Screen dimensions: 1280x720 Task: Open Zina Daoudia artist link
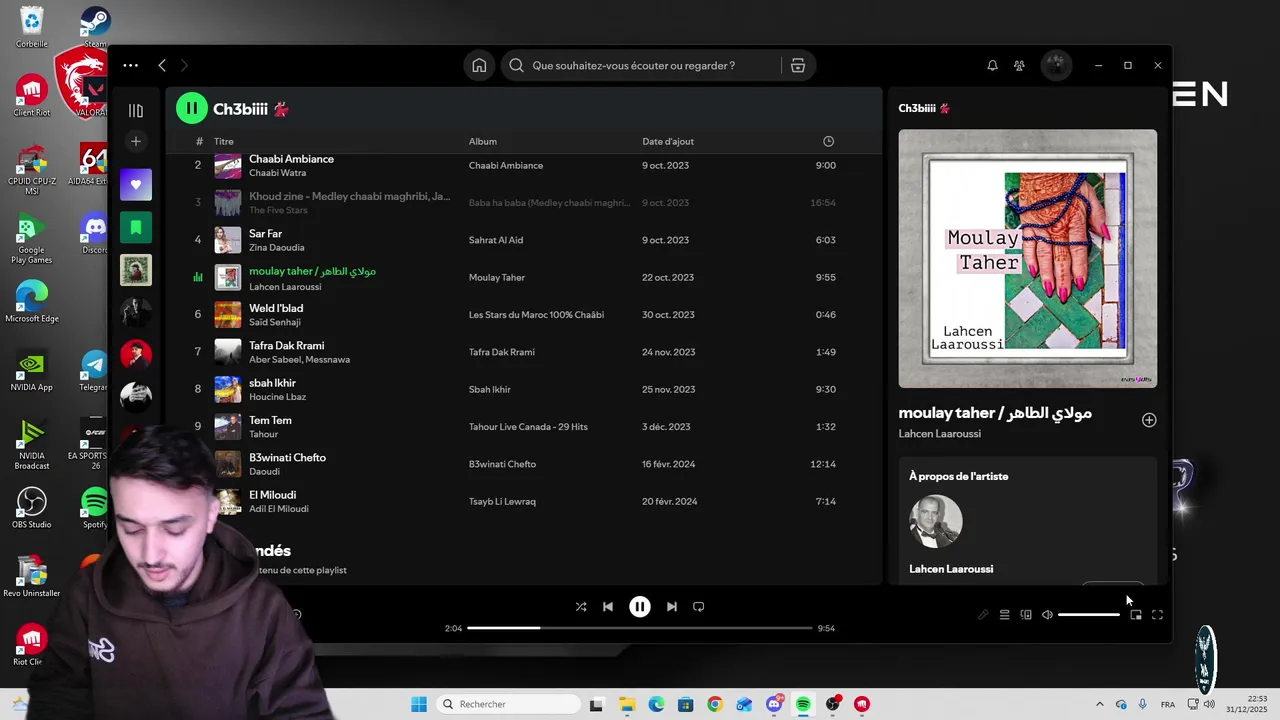pyautogui.click(x=277, y=248)
